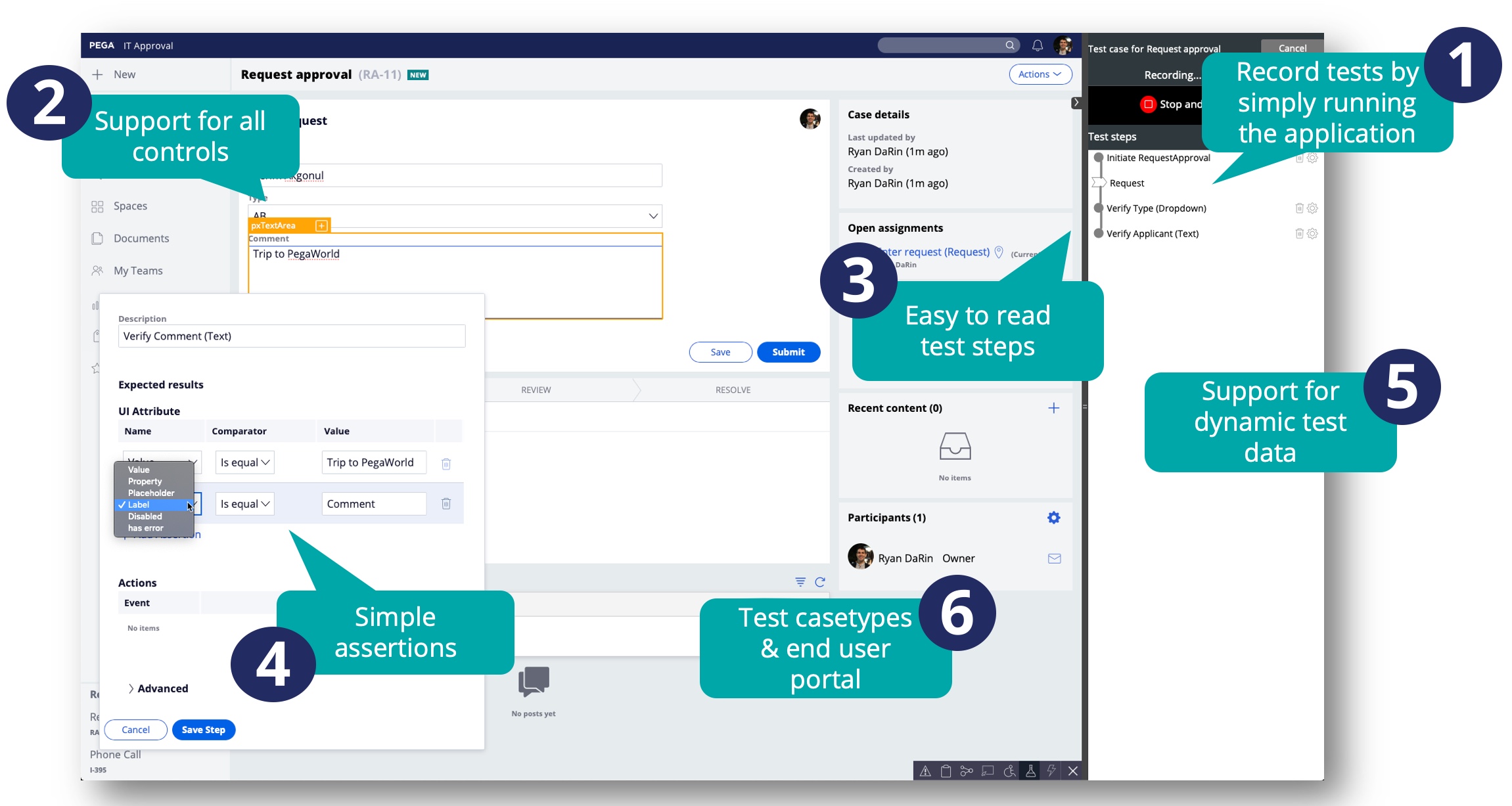The image size is (1512, 806).
Task: Select Value in attribute name list
Action: tap(154, 470)
